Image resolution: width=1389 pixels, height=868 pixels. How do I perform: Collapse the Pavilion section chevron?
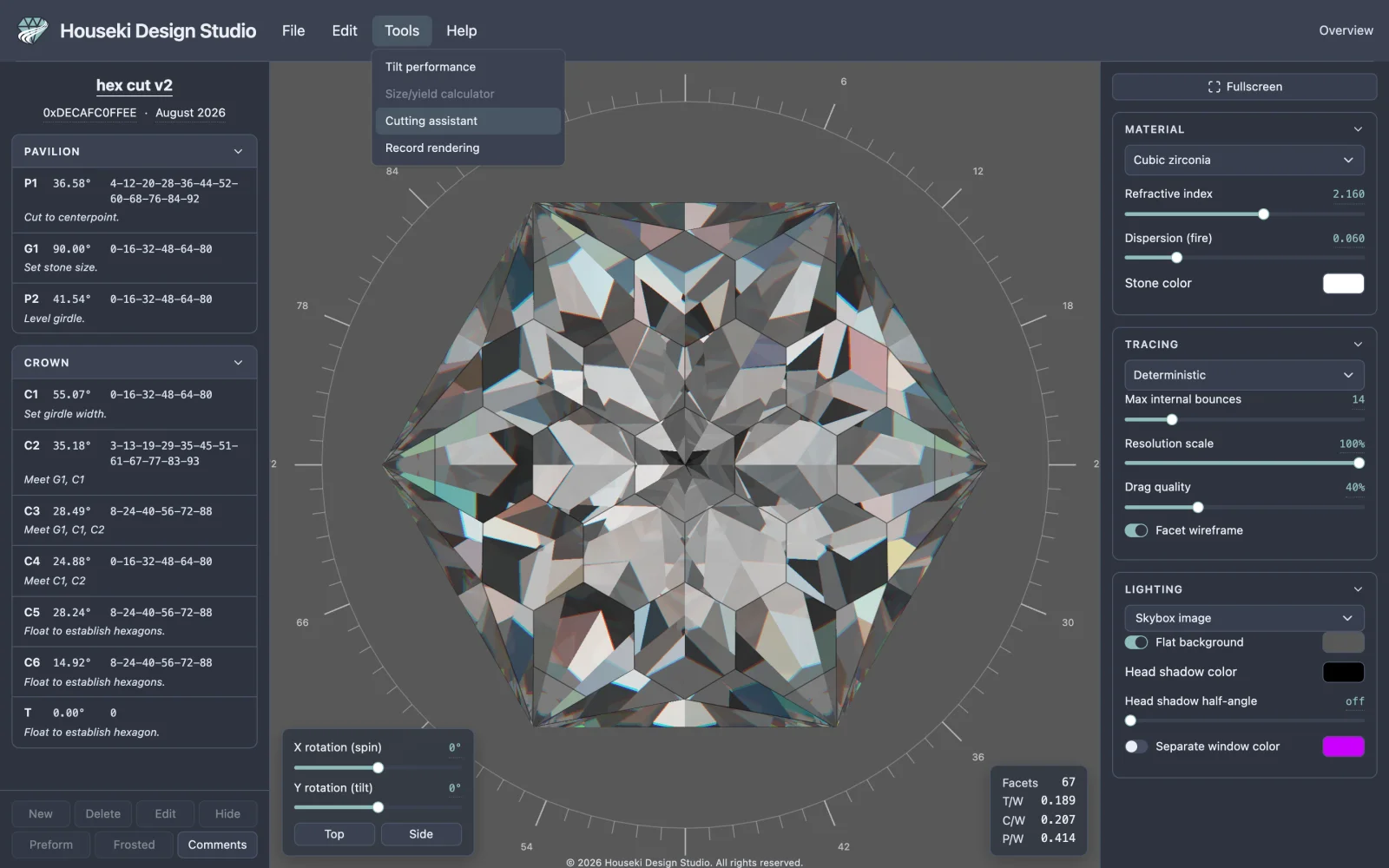(x=238, y=151)
